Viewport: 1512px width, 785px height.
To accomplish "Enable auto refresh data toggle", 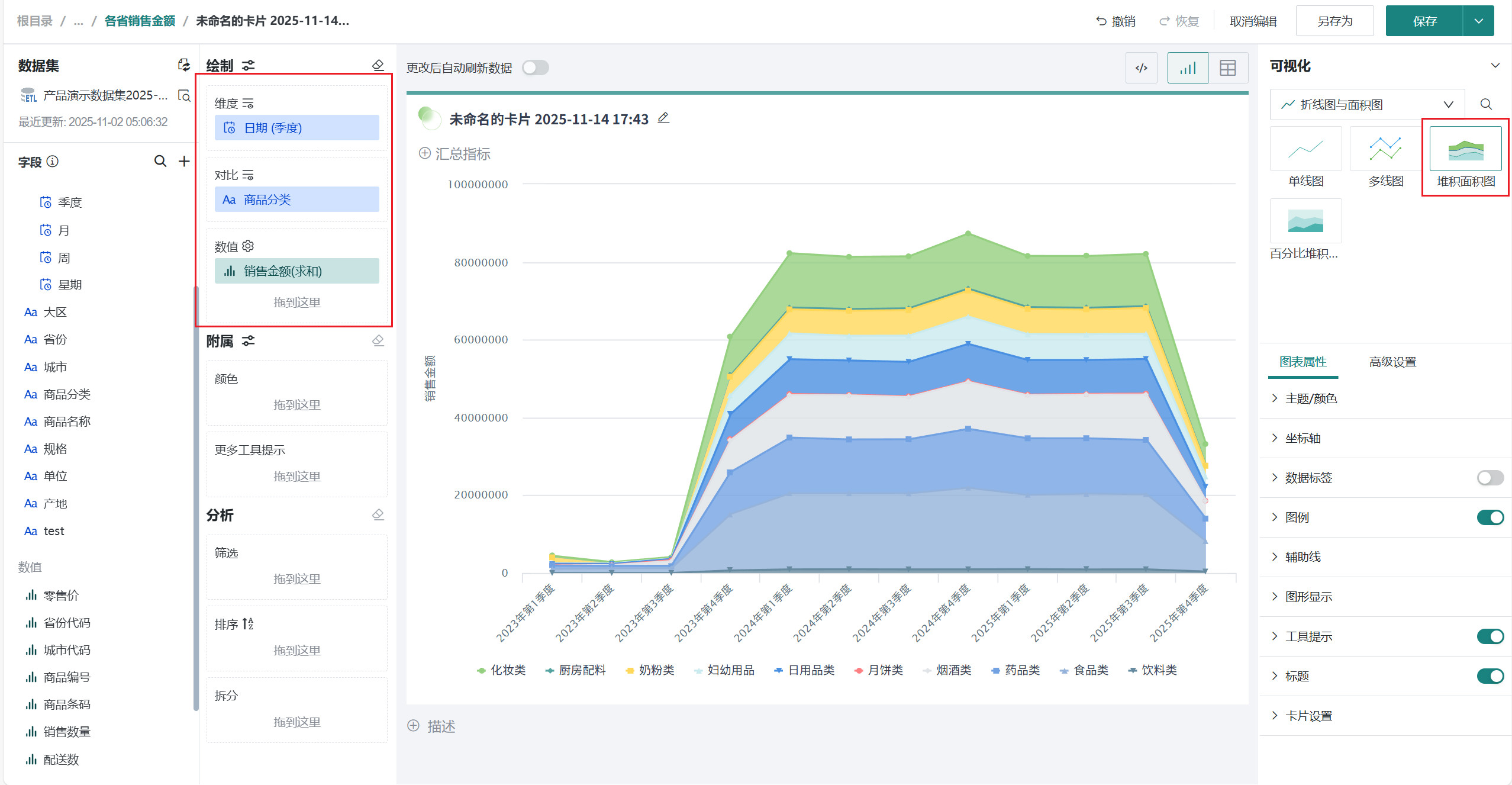I will [535, 68].
